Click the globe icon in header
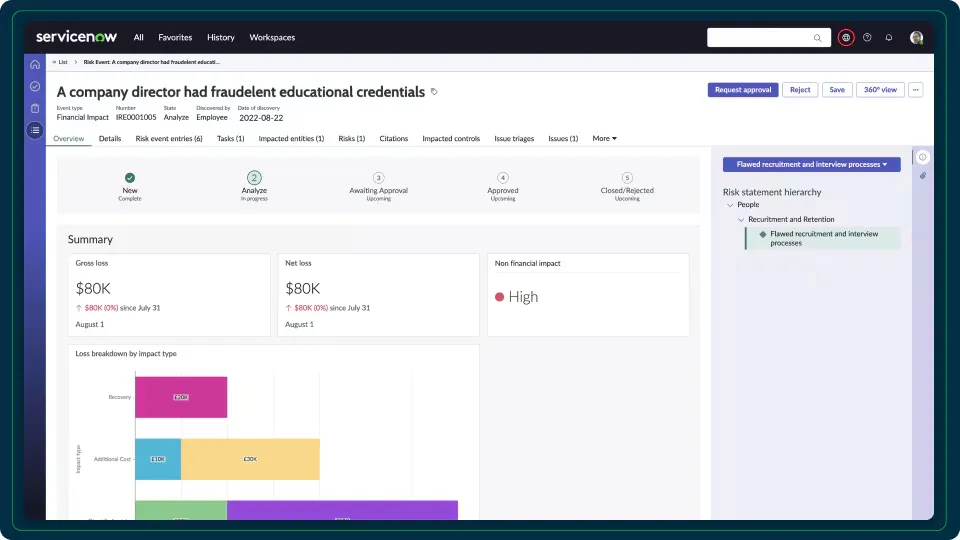This screenshot has height=540, width=960. [x=846, y=37]
